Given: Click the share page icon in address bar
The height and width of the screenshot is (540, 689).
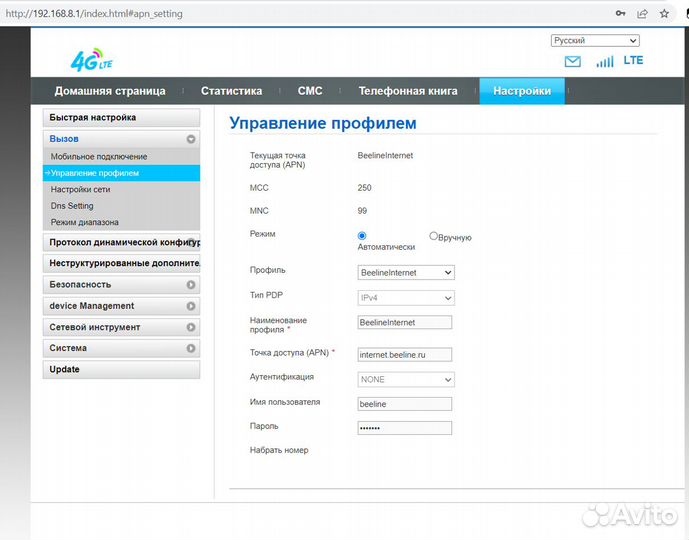Looking at the screenshot, I should pyautogui.click(x=641, y=14).
